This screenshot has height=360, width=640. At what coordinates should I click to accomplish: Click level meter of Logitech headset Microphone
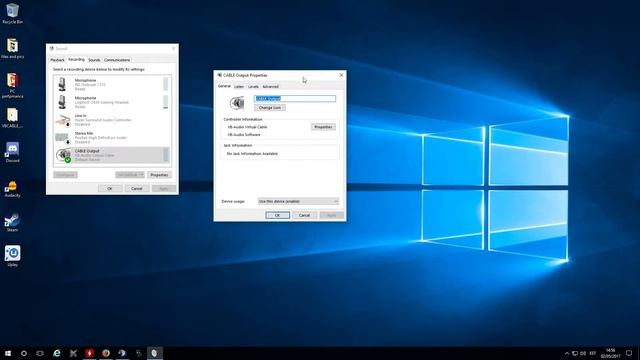click(x=166, y=102)
